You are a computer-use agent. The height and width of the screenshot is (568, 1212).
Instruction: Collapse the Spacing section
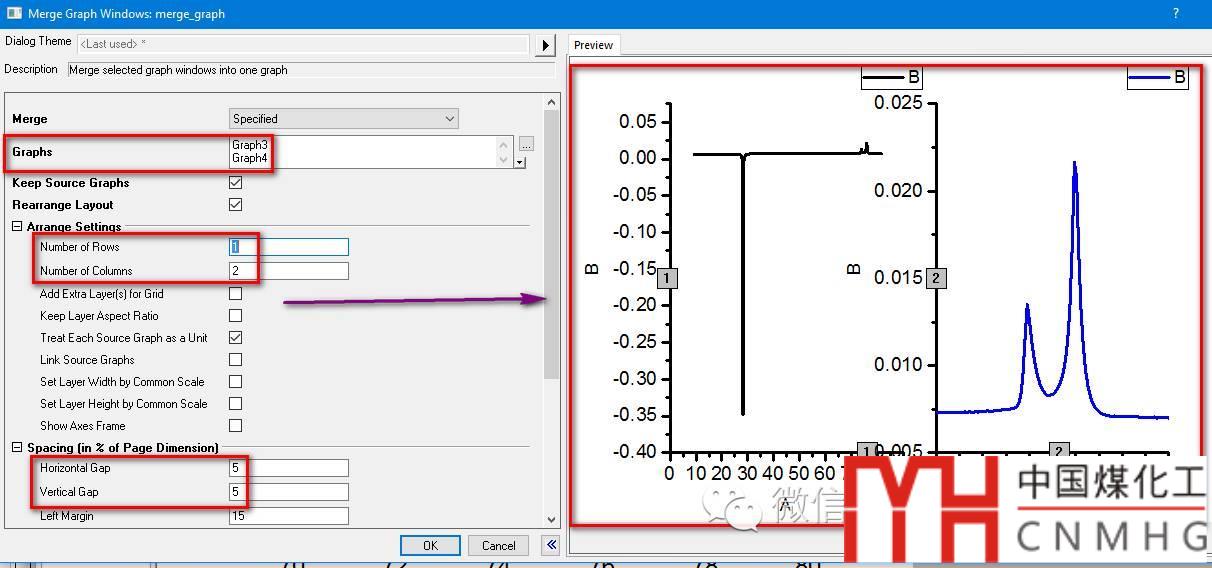tap(17, 448)
